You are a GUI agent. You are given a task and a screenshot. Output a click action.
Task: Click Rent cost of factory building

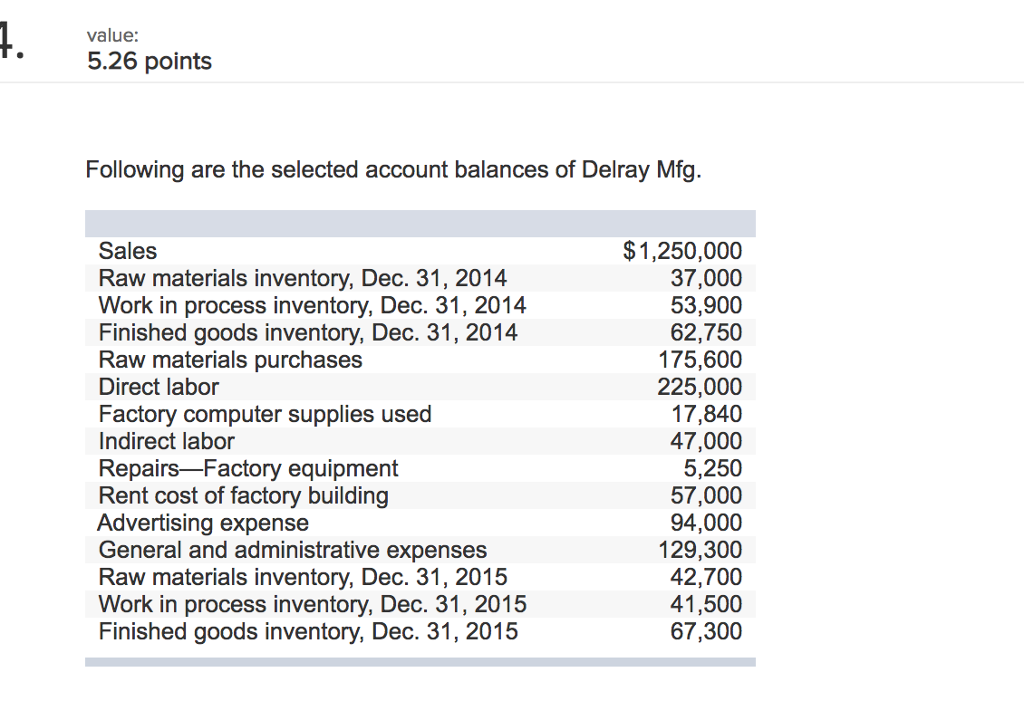[x=243, y=495]
